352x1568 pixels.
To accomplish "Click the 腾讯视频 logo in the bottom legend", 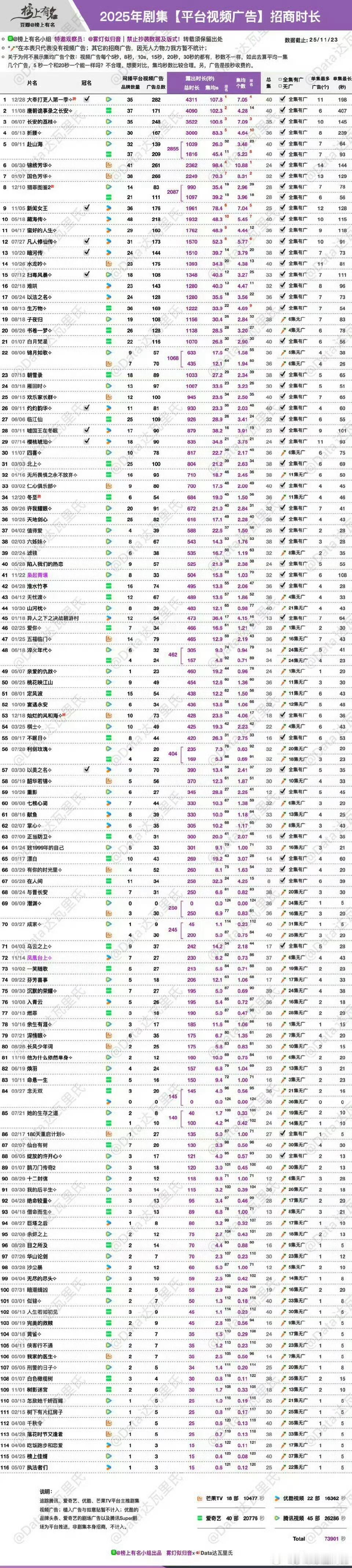I will (276, 1519).
